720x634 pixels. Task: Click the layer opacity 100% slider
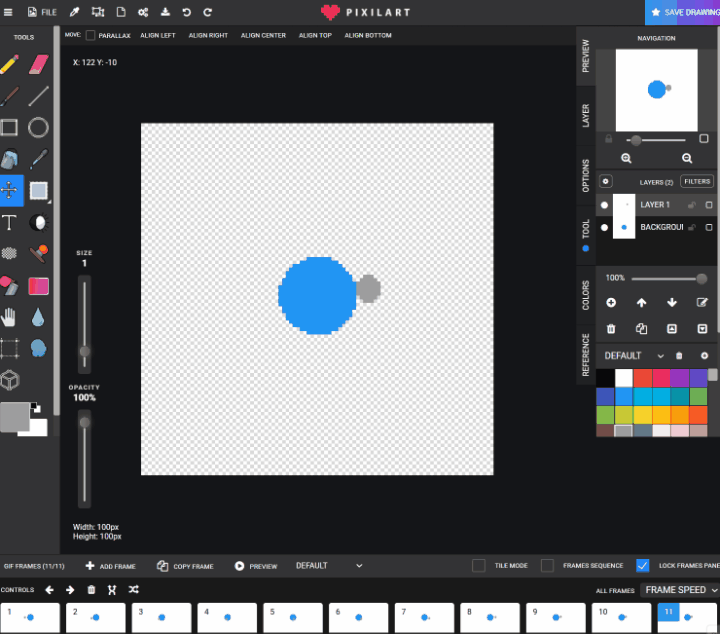pyautogui.click(x=669, y=278)
